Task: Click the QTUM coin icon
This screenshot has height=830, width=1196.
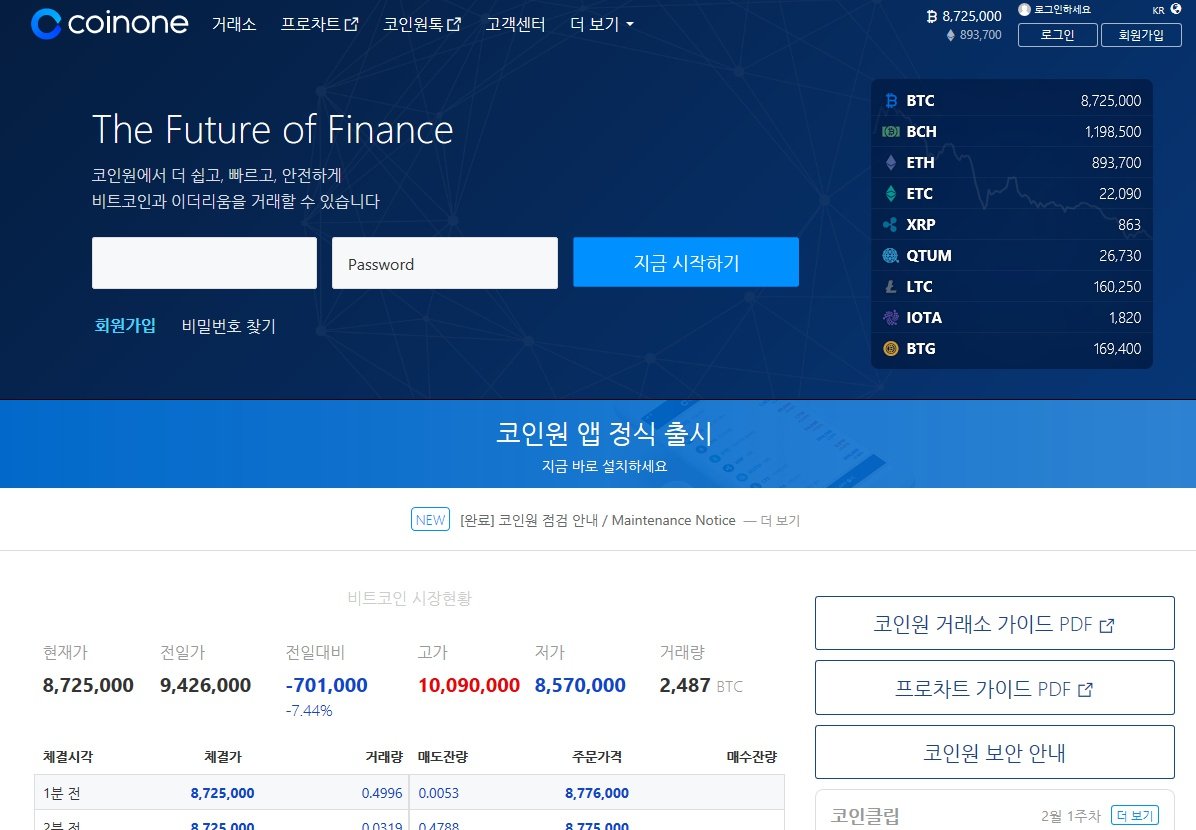Action: tap(889, 255)
